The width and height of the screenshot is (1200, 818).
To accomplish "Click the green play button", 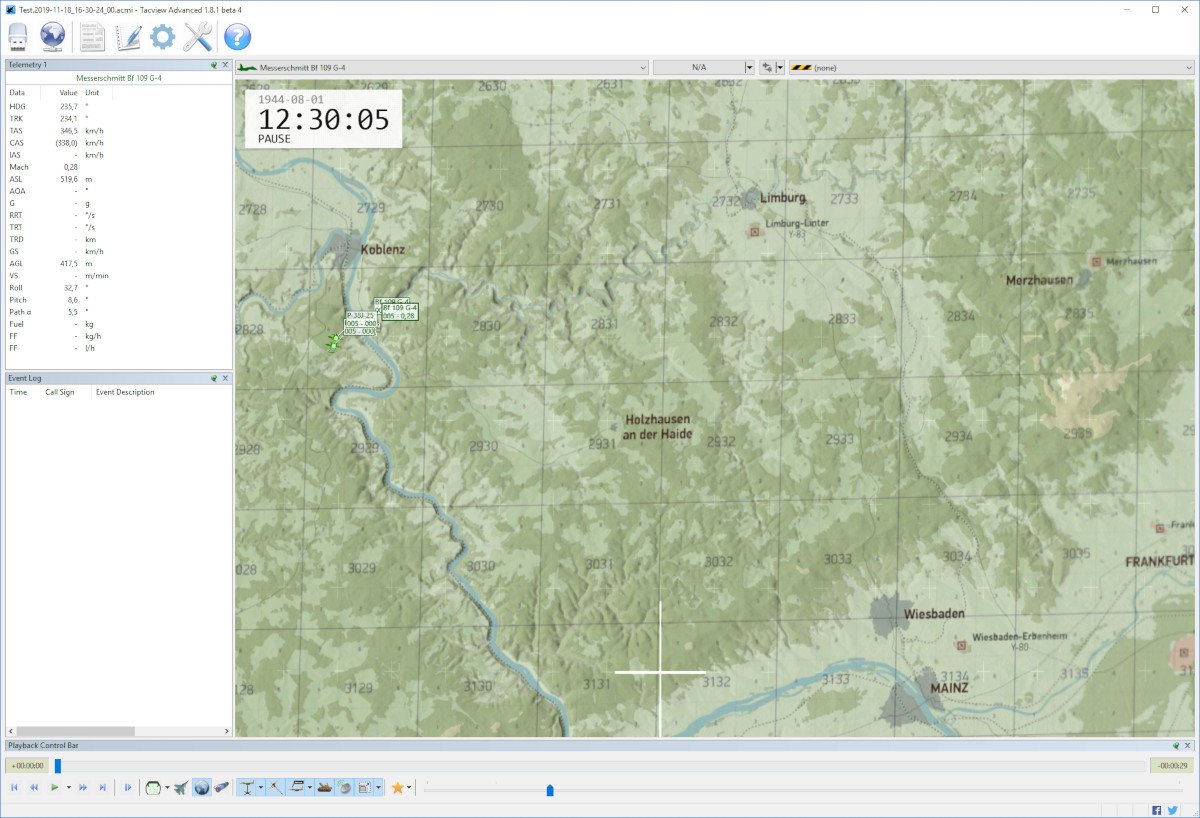I will click(54, 788).
